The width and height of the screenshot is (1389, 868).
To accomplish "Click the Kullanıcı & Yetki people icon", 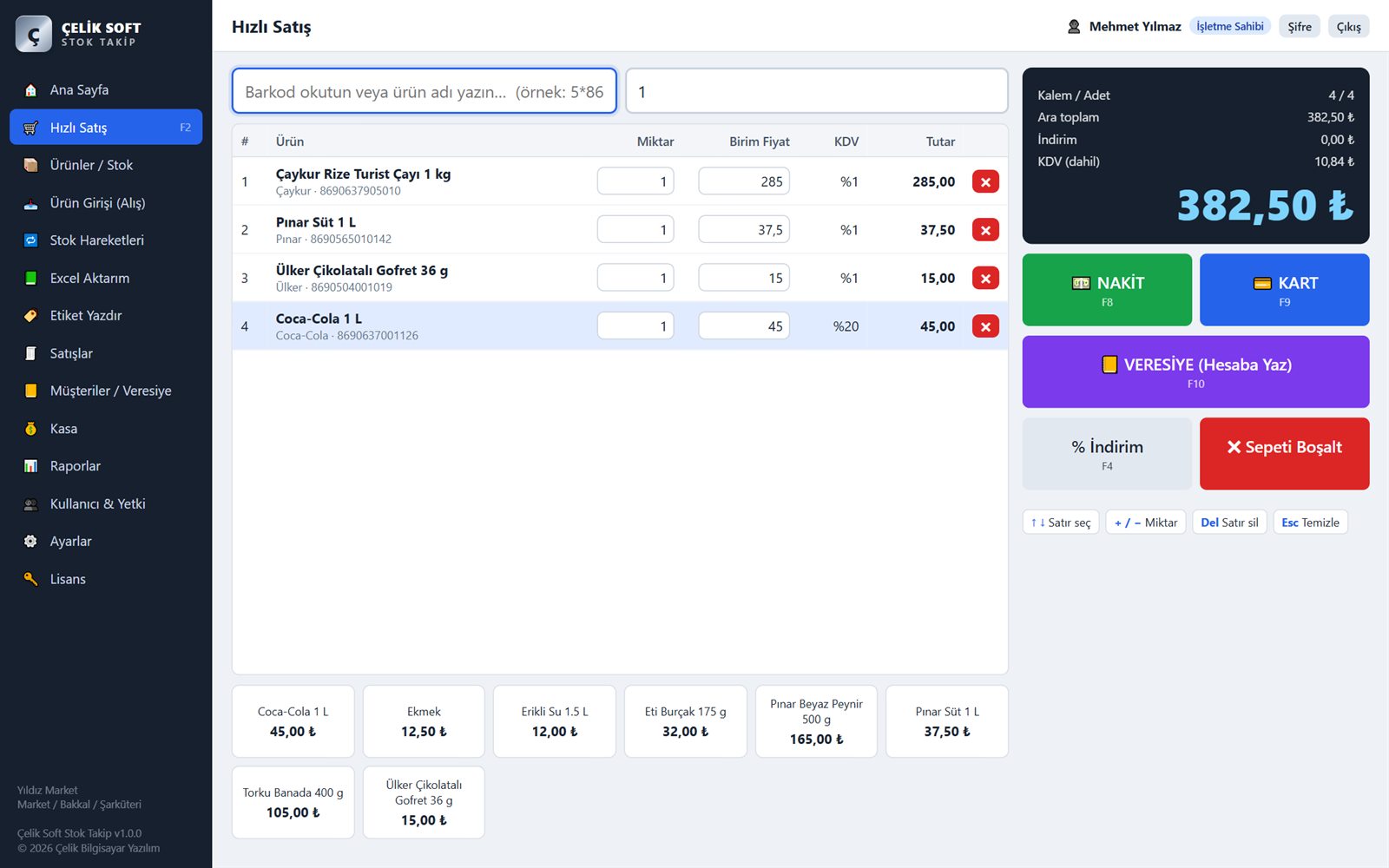I will [31, 504].
